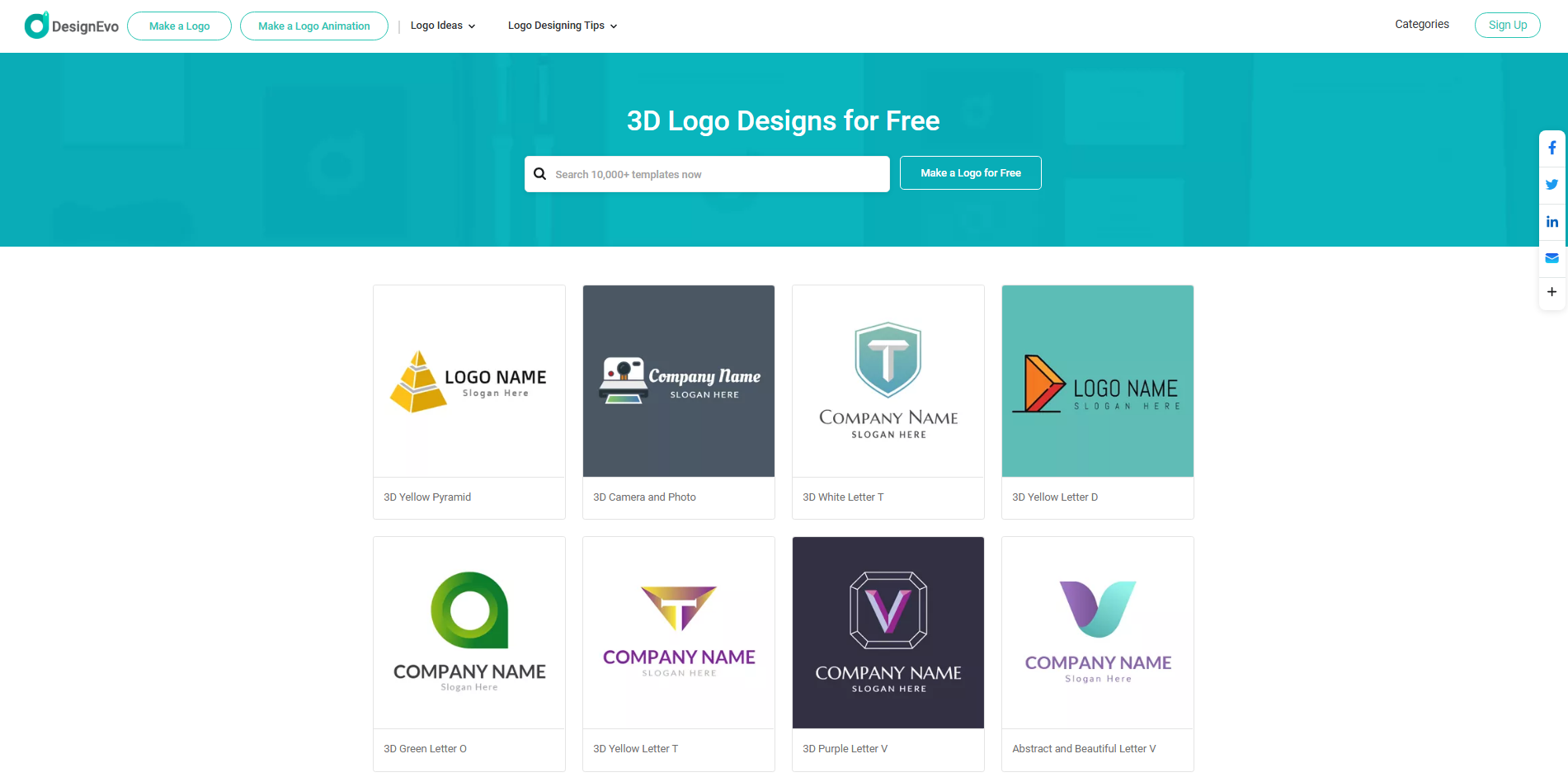Screen dimensions: 1568x782
Task: Share page via email icon
Action: tap(1552, 258)
